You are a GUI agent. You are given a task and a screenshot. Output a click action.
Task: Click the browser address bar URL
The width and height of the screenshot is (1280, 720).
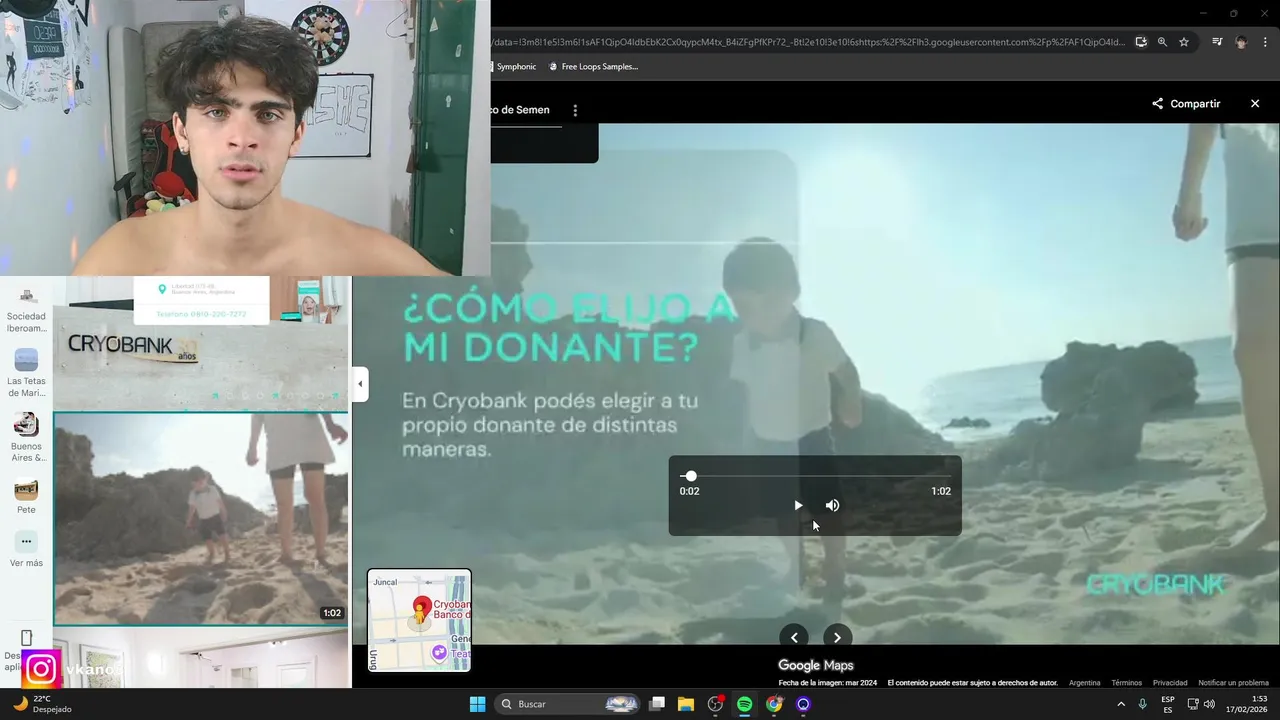(x=808, y=42)
